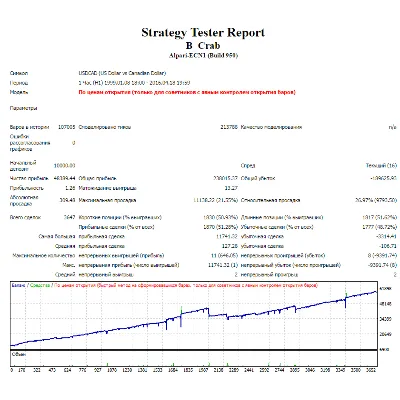
Task: Click the "Символ" label
Action: (19, 73)
